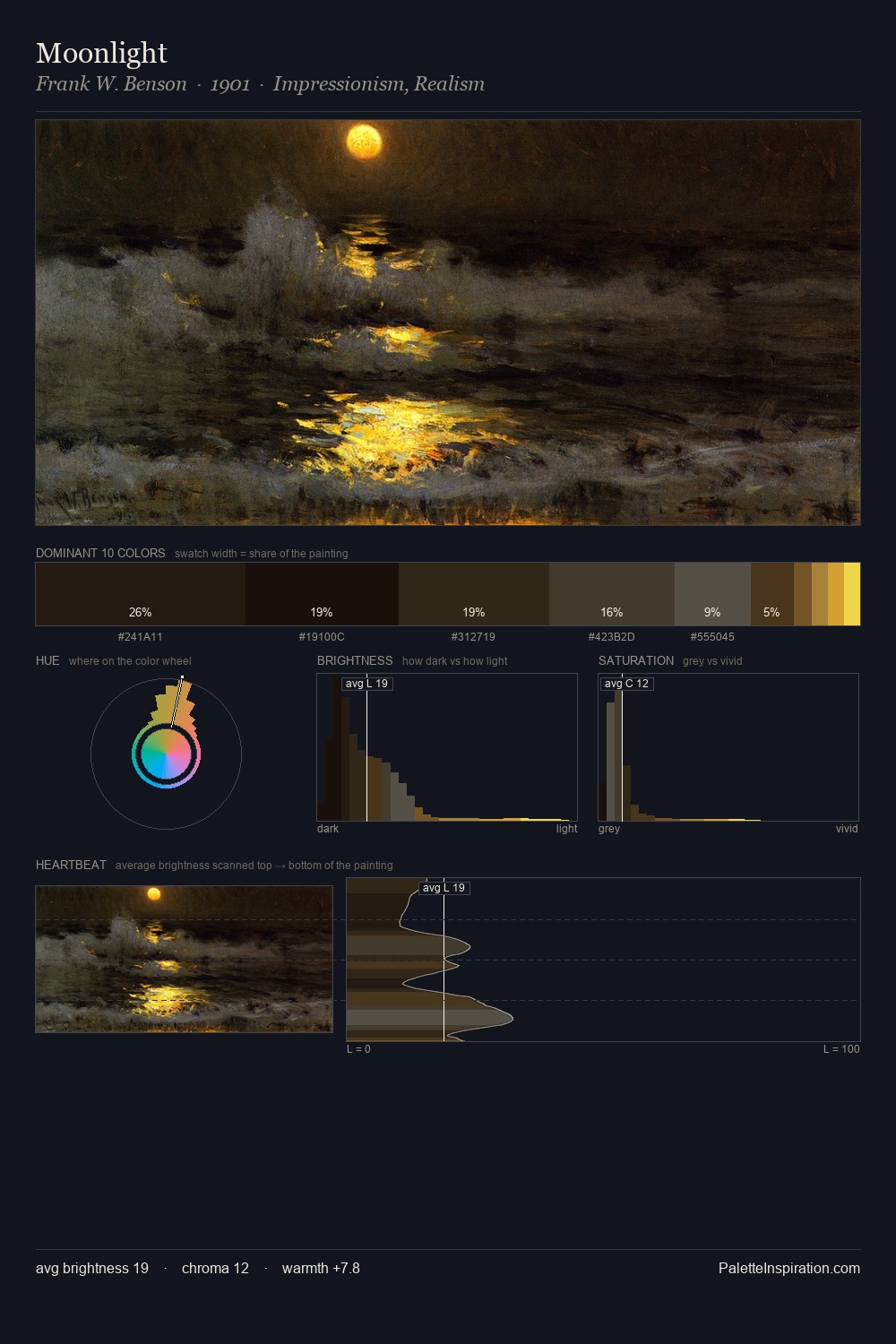Click the 'avg L 19' label in brightness chart
This screenshot has width=896, height=1344.
(x=366, y=684)
